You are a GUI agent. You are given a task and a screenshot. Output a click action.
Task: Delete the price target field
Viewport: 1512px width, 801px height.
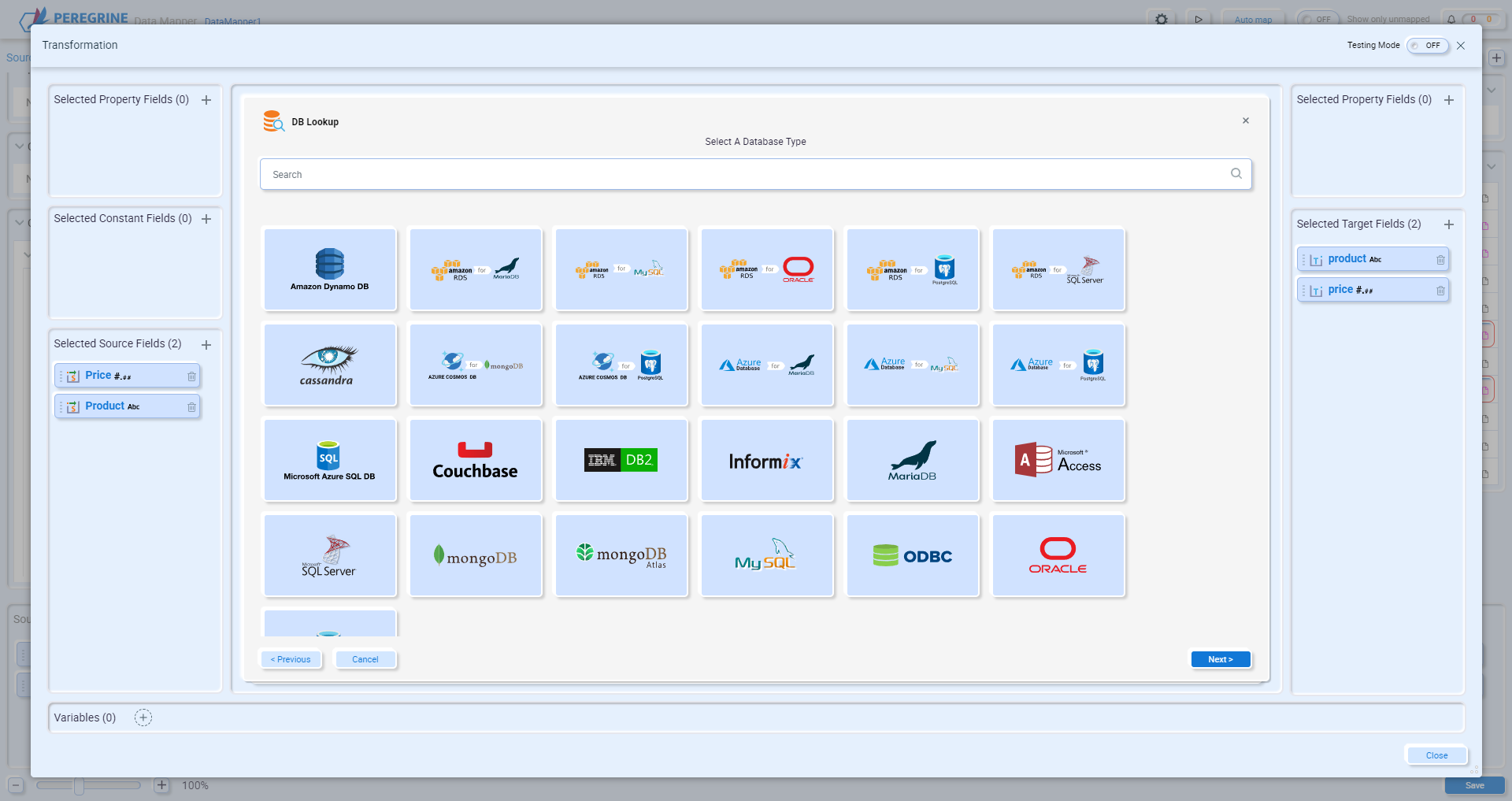coord(1440,291)
